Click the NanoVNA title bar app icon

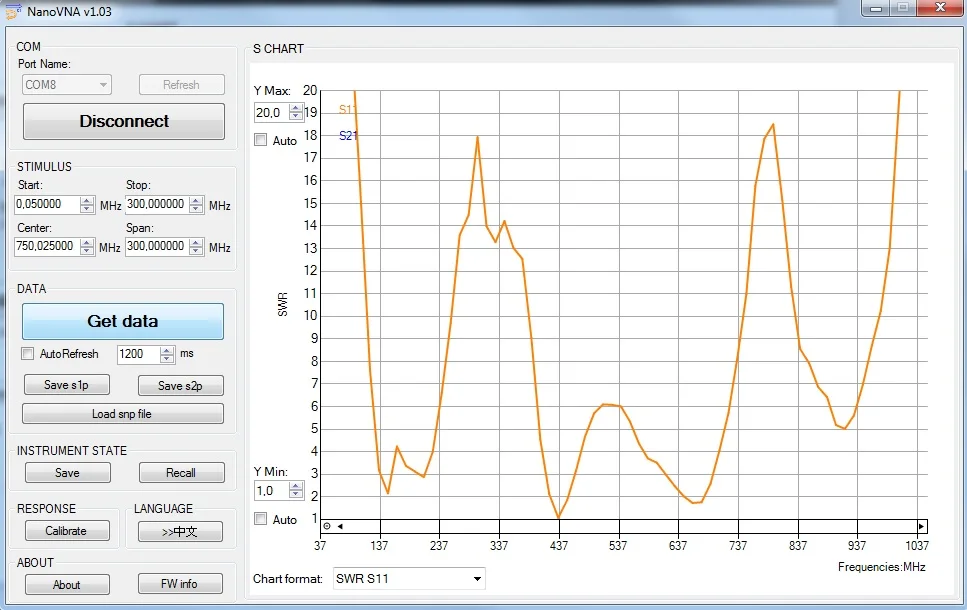pos(13,12)
